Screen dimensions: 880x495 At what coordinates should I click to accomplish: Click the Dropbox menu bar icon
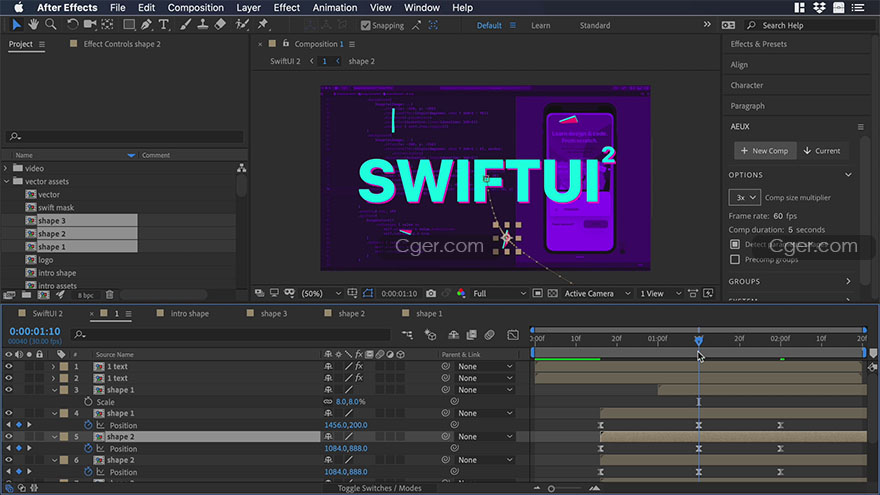click(819, 8)
